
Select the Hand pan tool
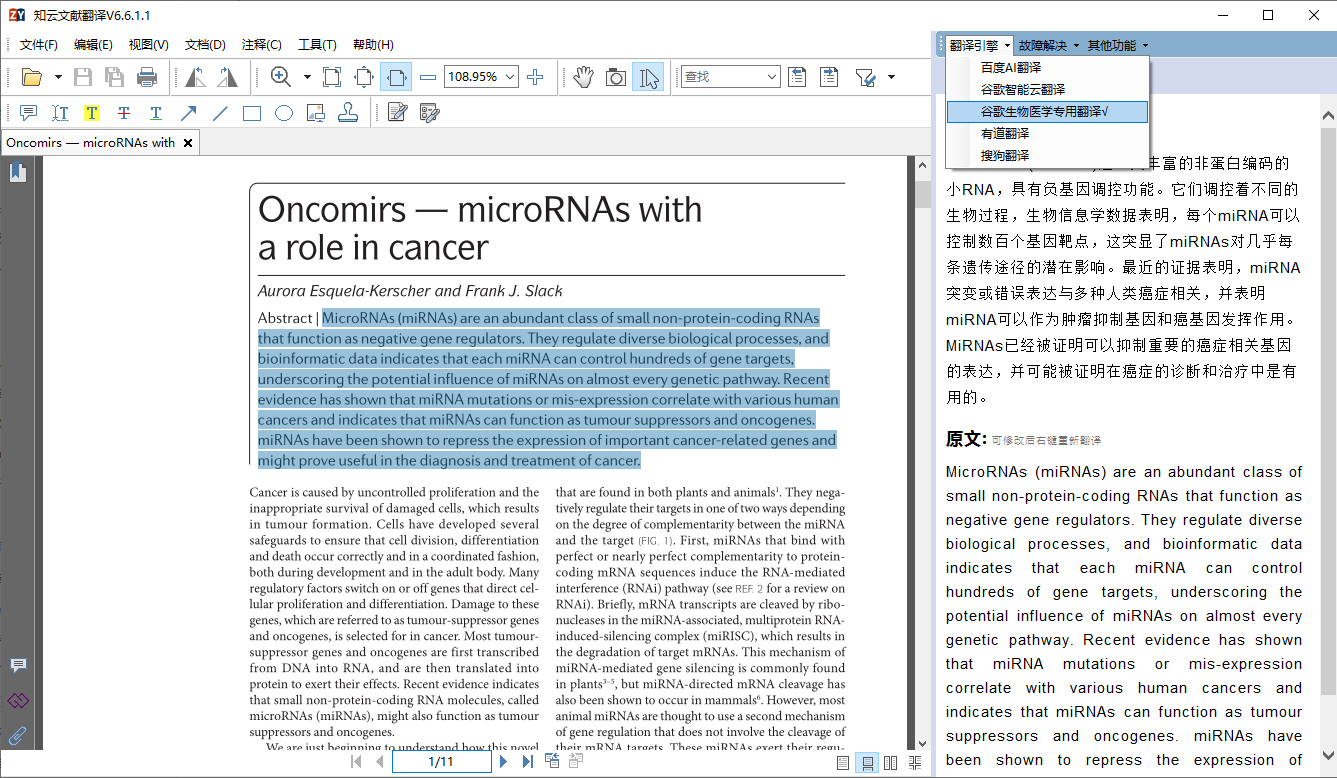coord(584,77)
